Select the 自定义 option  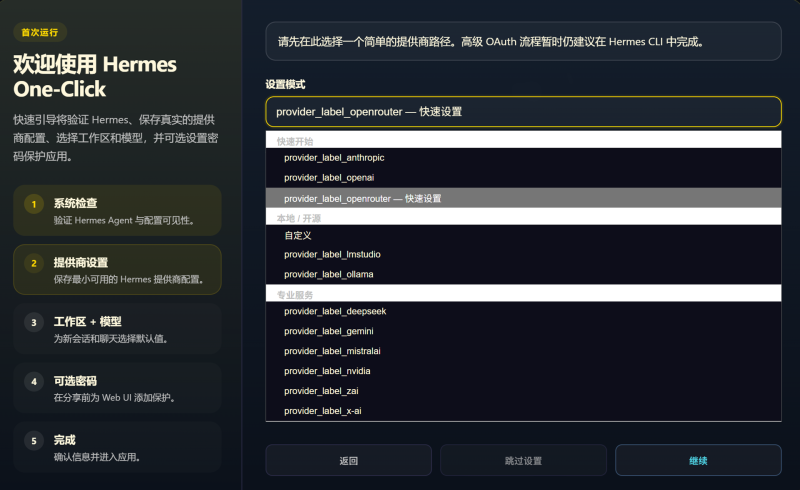(523, 235)
